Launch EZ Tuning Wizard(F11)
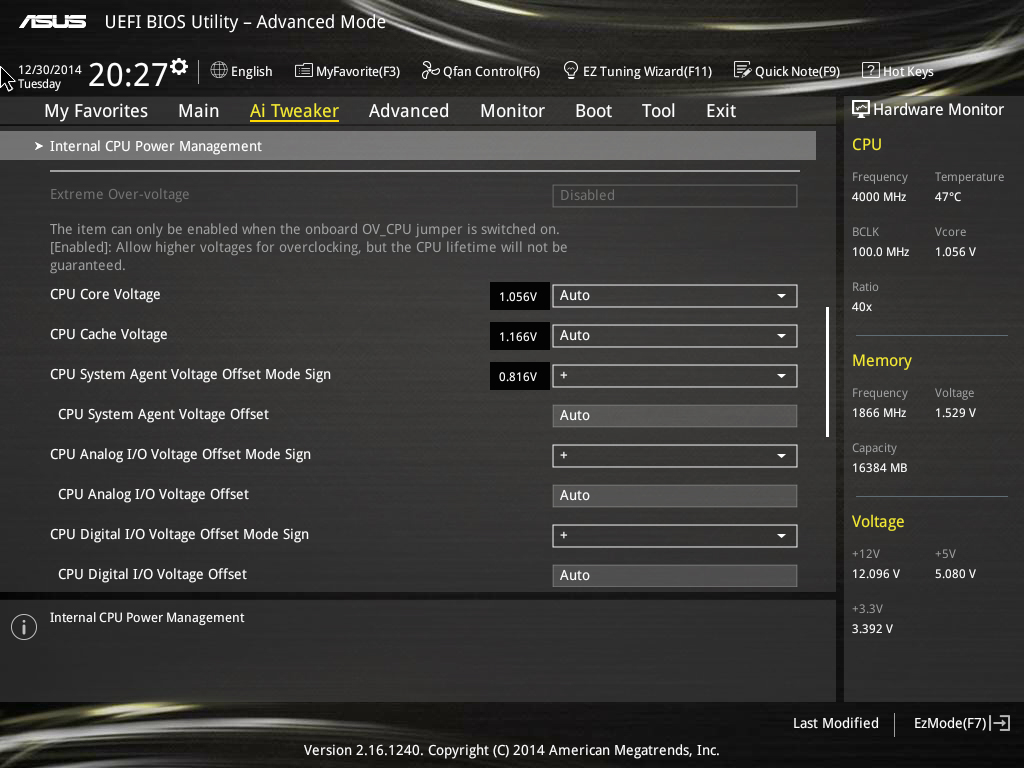The height and width of the screenshot is (768, 1024). pos(637,71)
